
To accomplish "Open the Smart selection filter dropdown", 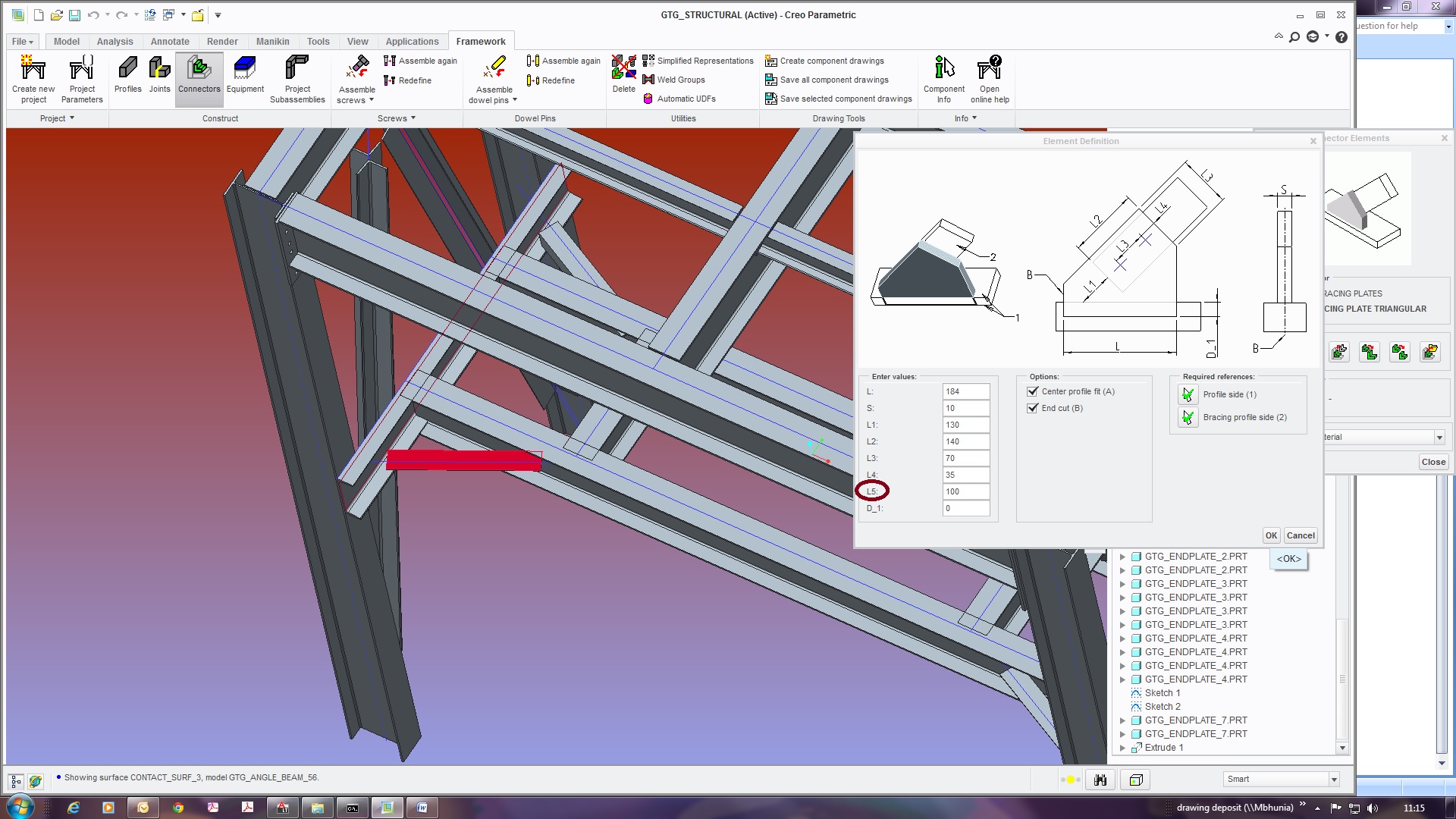I will (1334, 779).
